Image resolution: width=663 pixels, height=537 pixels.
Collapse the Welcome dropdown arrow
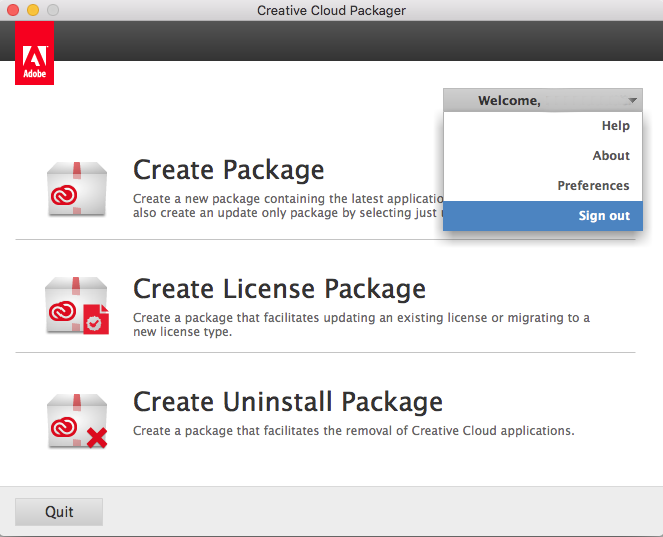[632, 101]
